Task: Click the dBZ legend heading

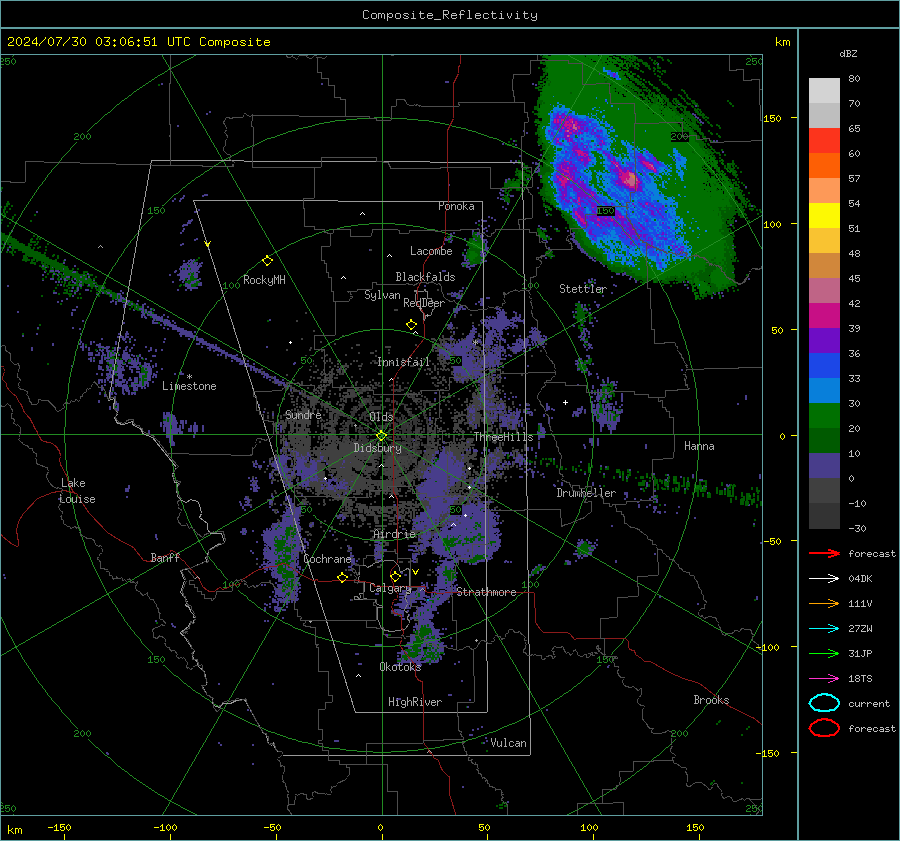Action: point(848,53)
